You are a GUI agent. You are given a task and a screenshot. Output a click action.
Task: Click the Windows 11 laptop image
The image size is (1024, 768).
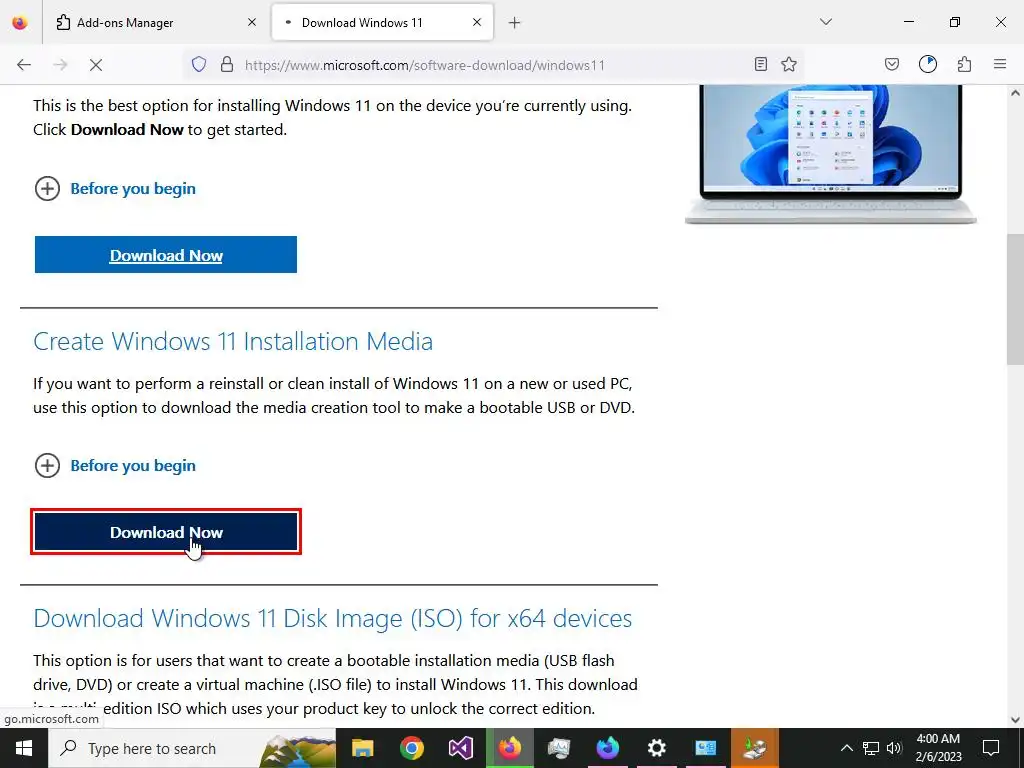[x=830, y=155]
